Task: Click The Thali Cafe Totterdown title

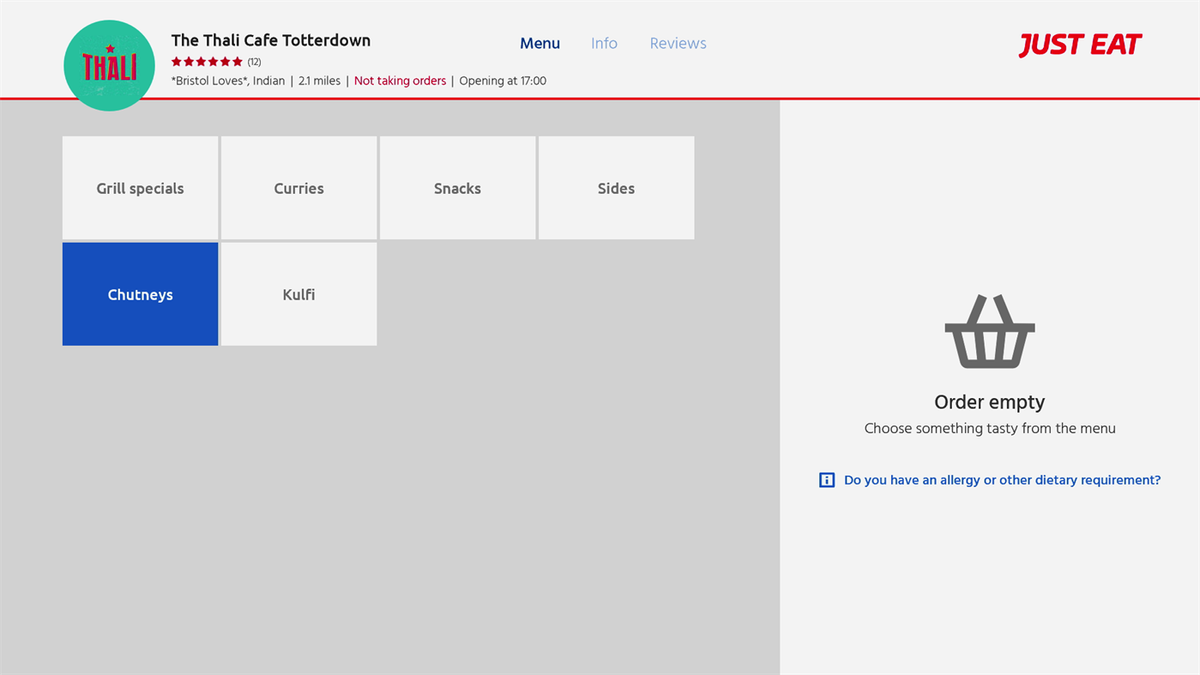Action: pos(271,40)
